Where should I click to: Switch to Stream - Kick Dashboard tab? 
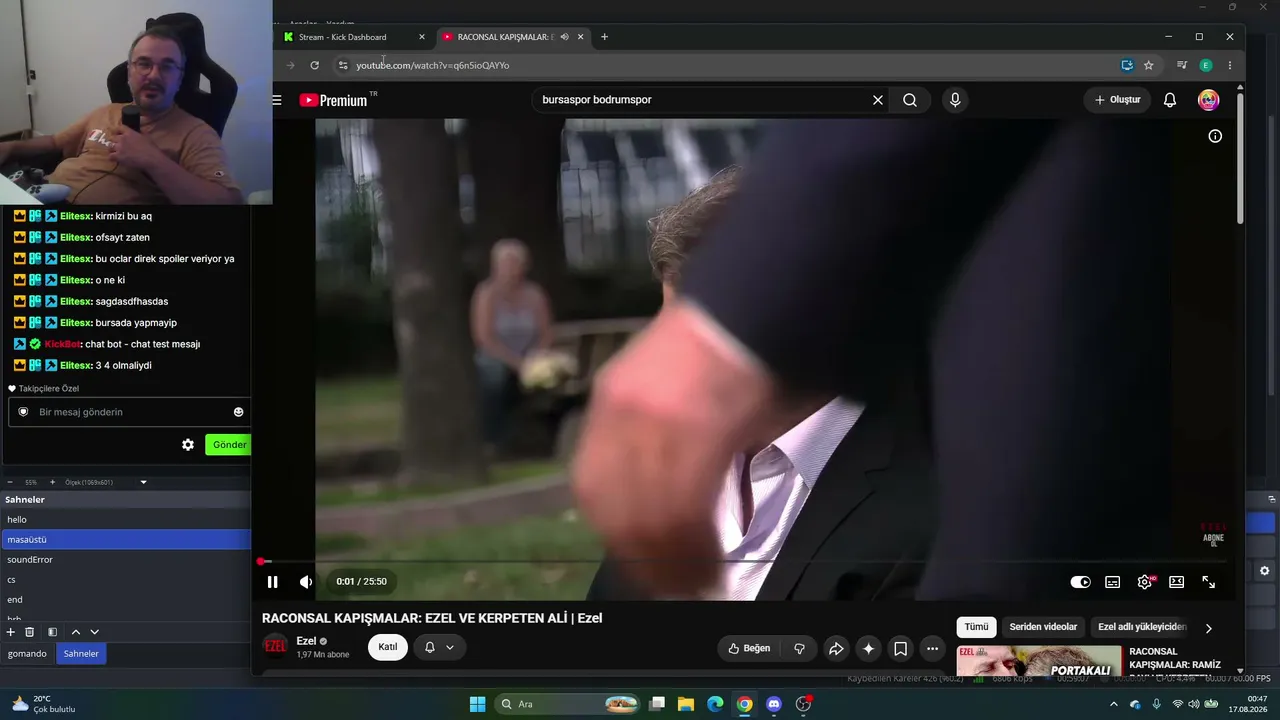[x=354, y=37]
